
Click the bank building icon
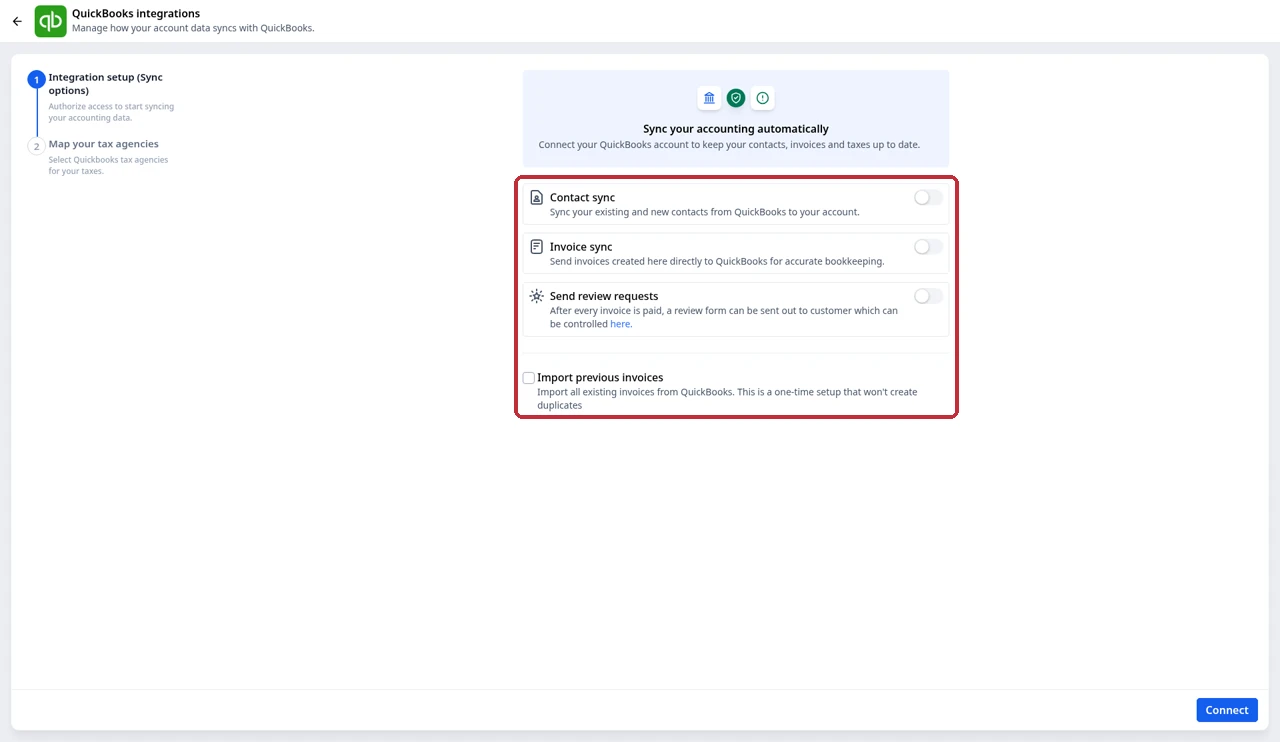(709, 98)
